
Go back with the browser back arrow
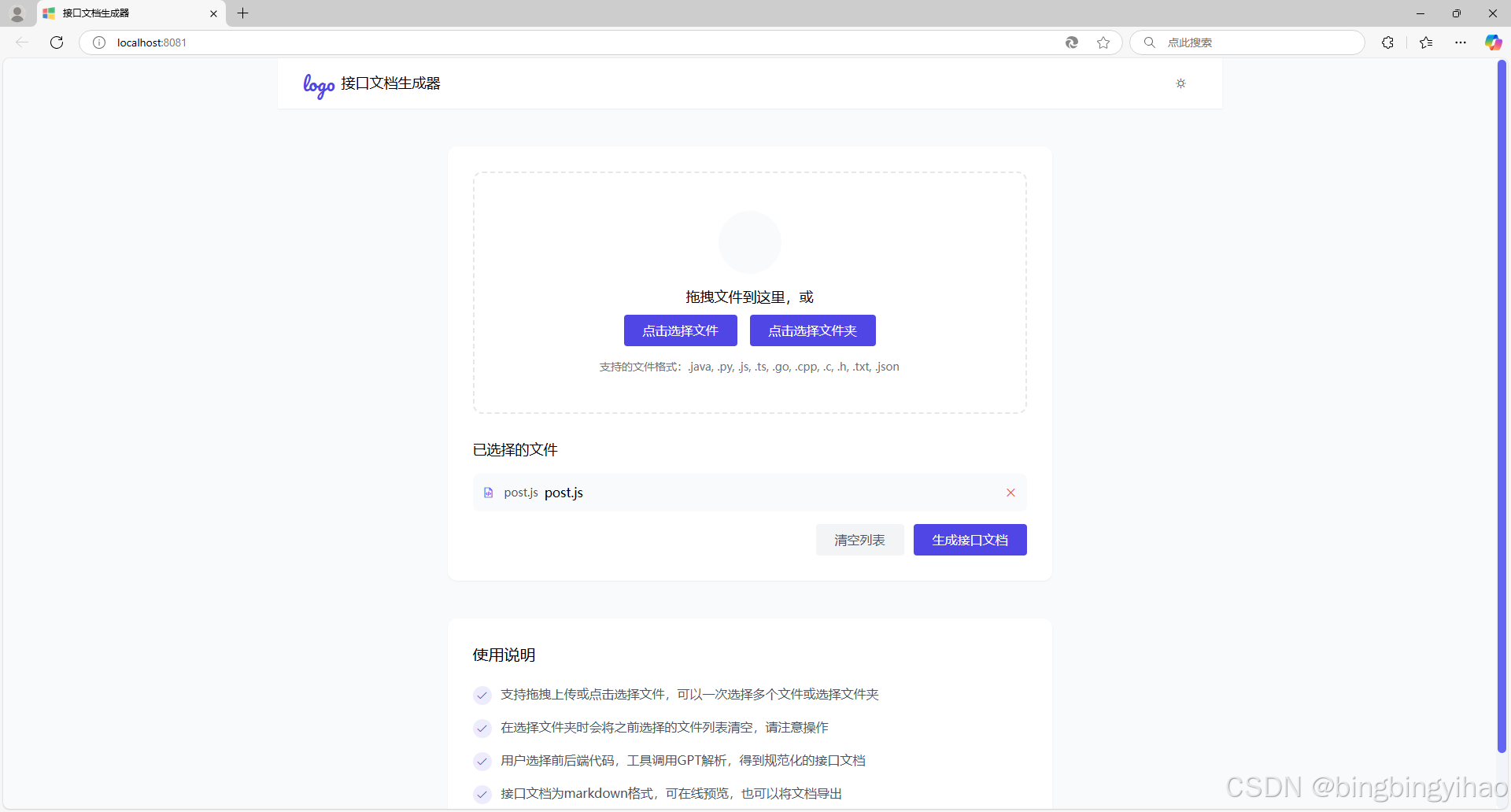pos(22,42)
